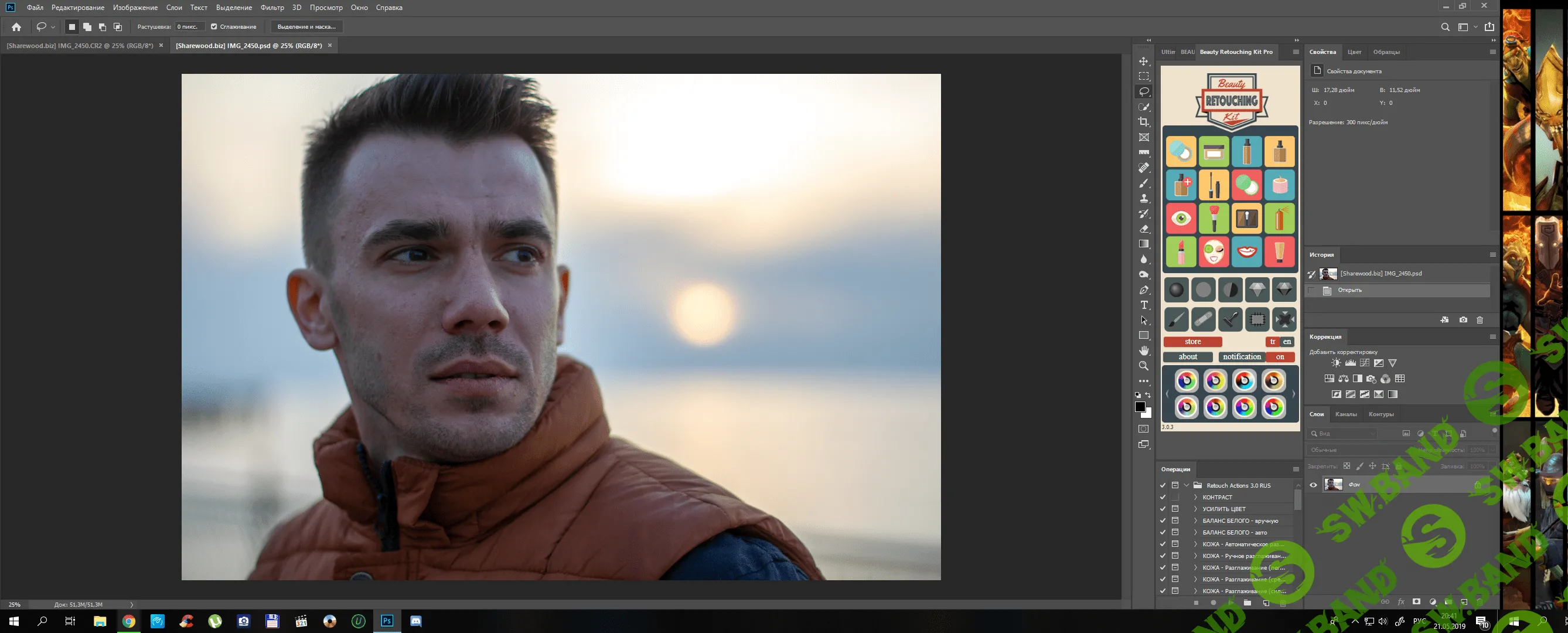The width and height of the screenshot is (1568, 633).
Task: Pick the Type (T) tool
Action: [1144, 305]
